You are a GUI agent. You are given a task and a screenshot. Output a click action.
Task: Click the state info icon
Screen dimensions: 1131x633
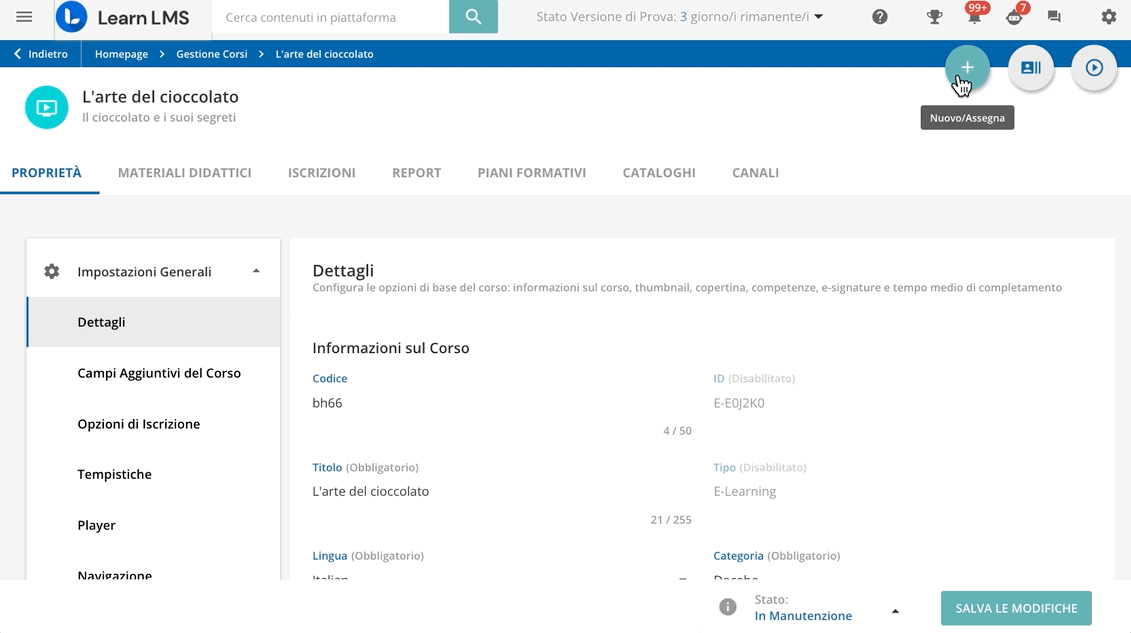tap(728, 607)
